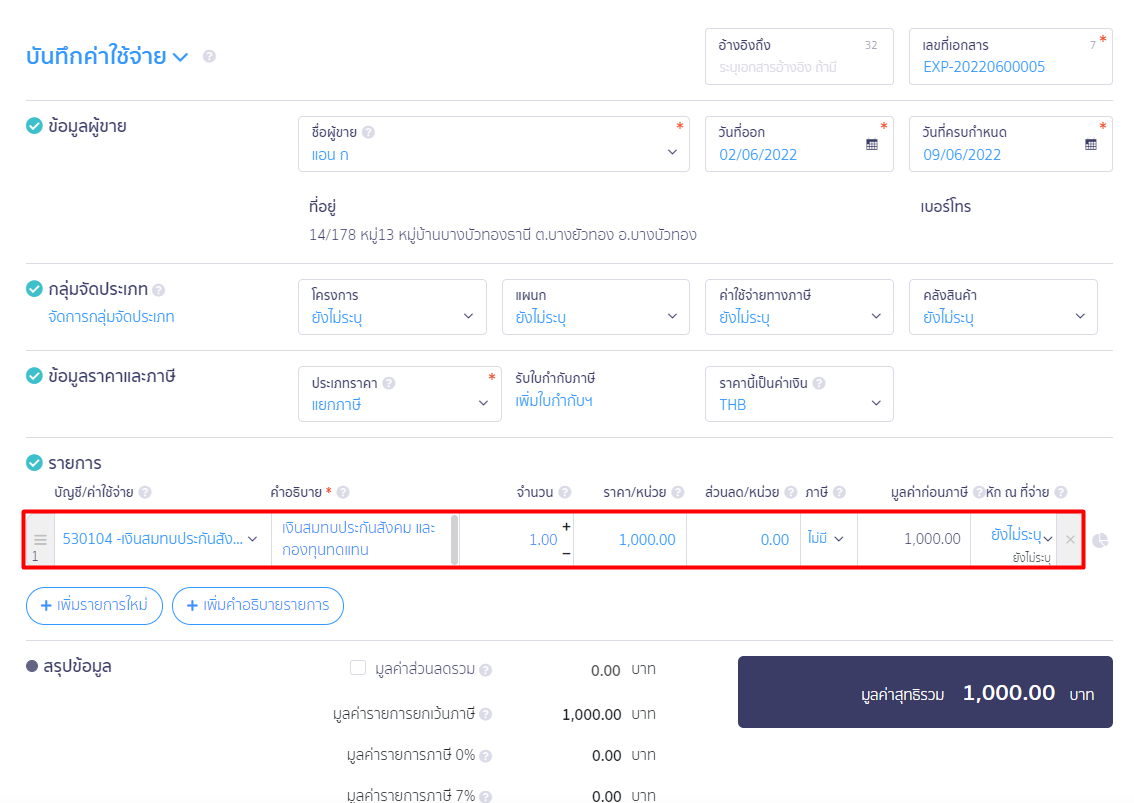Click the address text 14/178 หมู่13

pyautogui.click(x=503, y=235)
